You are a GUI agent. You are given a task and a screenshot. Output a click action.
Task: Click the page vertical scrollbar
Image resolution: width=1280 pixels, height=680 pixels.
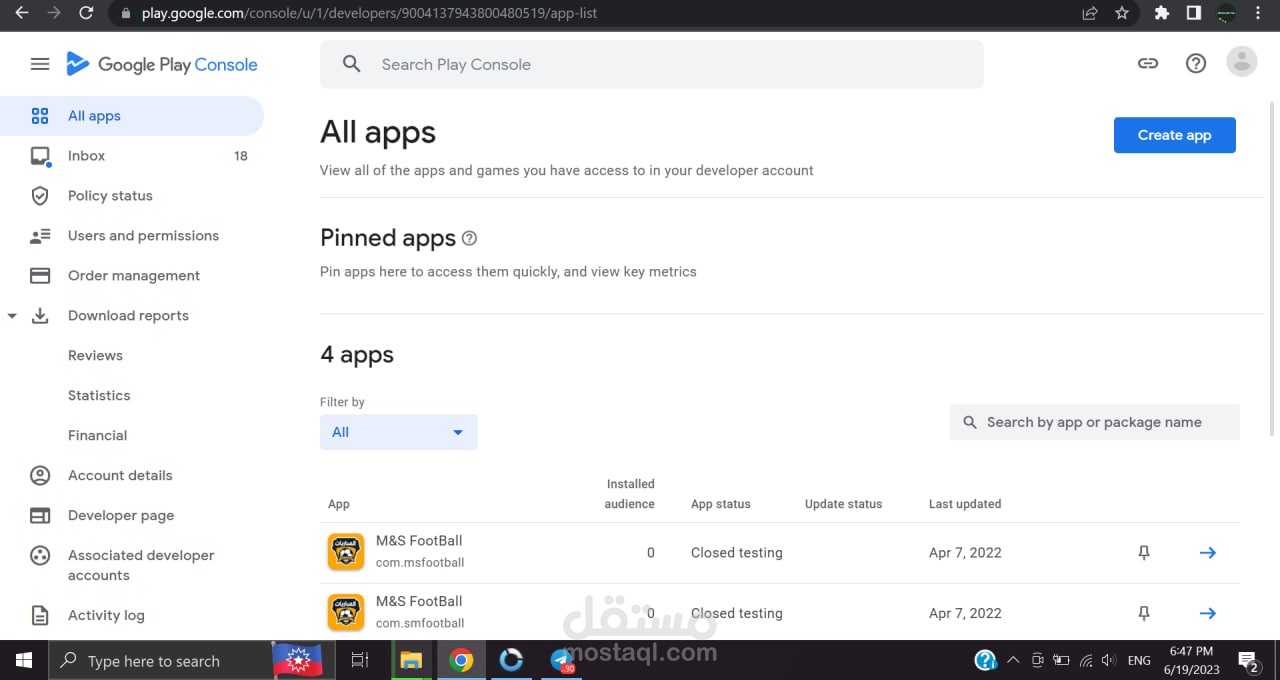[1273, 268]
